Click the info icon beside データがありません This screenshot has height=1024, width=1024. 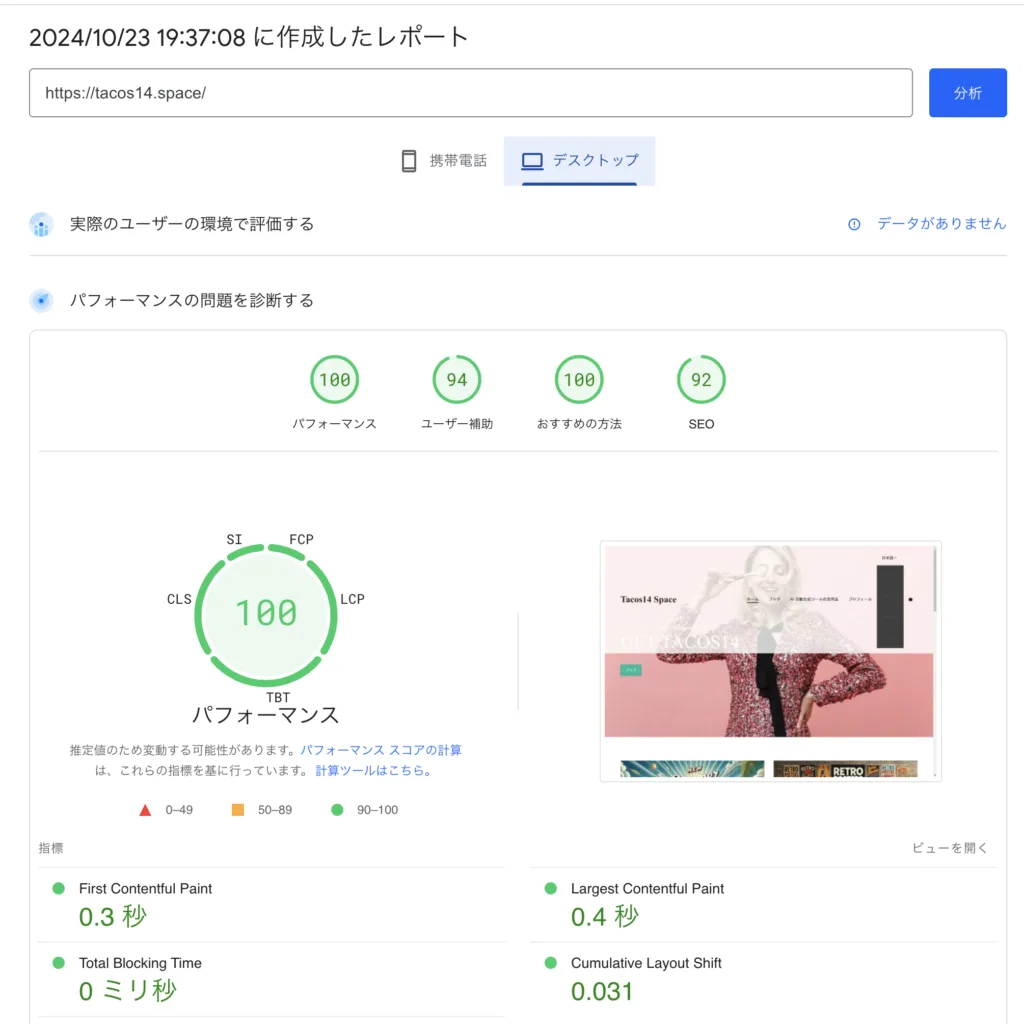[854, 224]
